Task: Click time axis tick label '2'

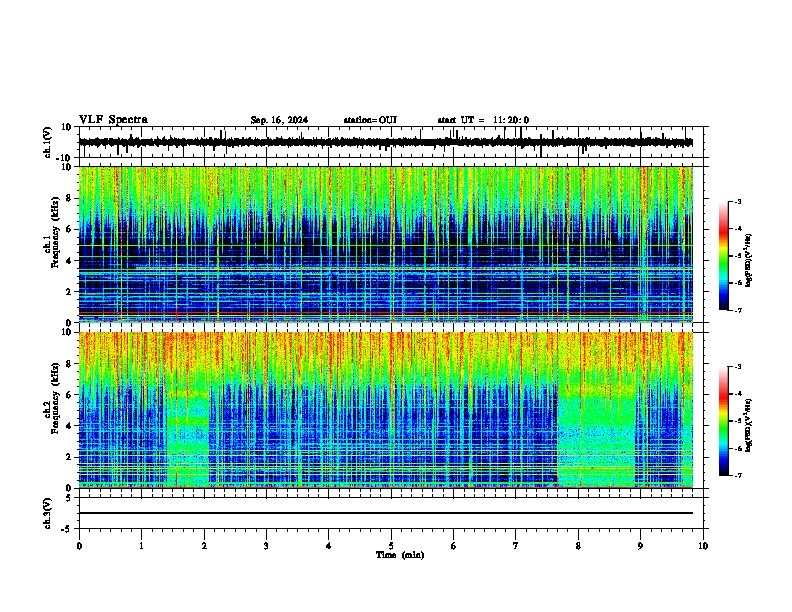Action: (x=204, y=546)
